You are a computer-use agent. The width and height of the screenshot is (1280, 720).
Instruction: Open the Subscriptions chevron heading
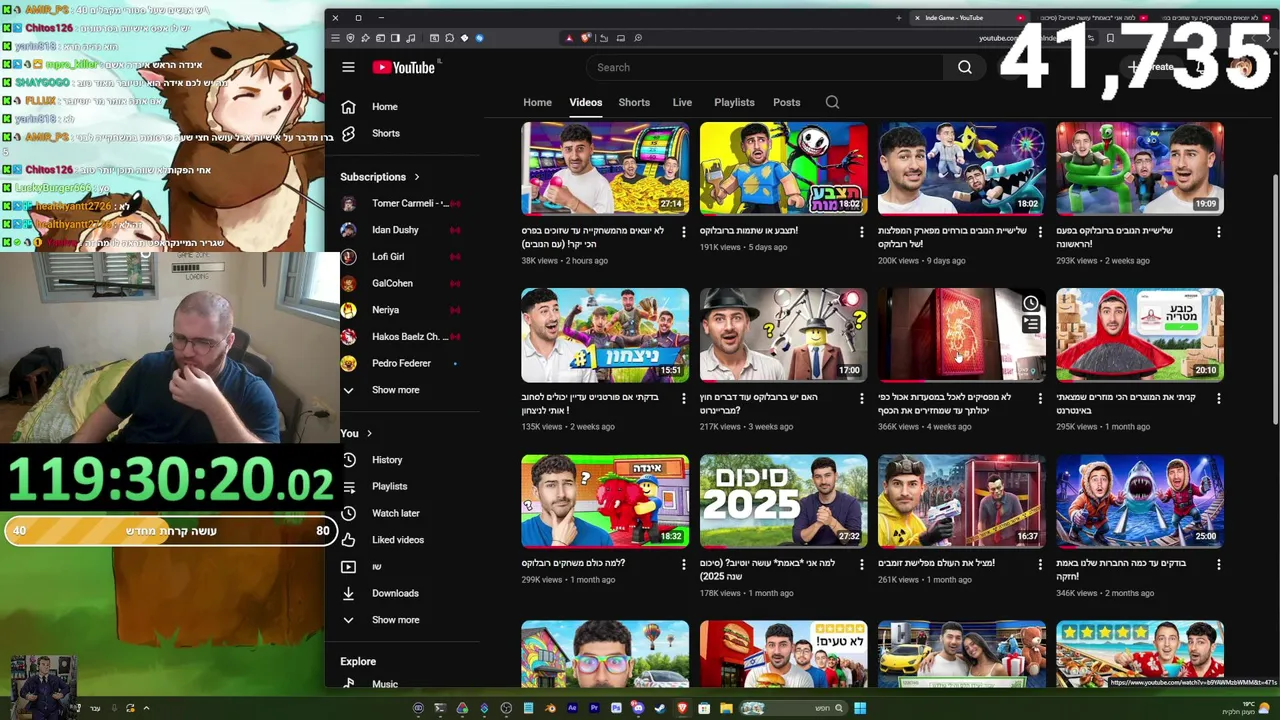click(380, 177)
